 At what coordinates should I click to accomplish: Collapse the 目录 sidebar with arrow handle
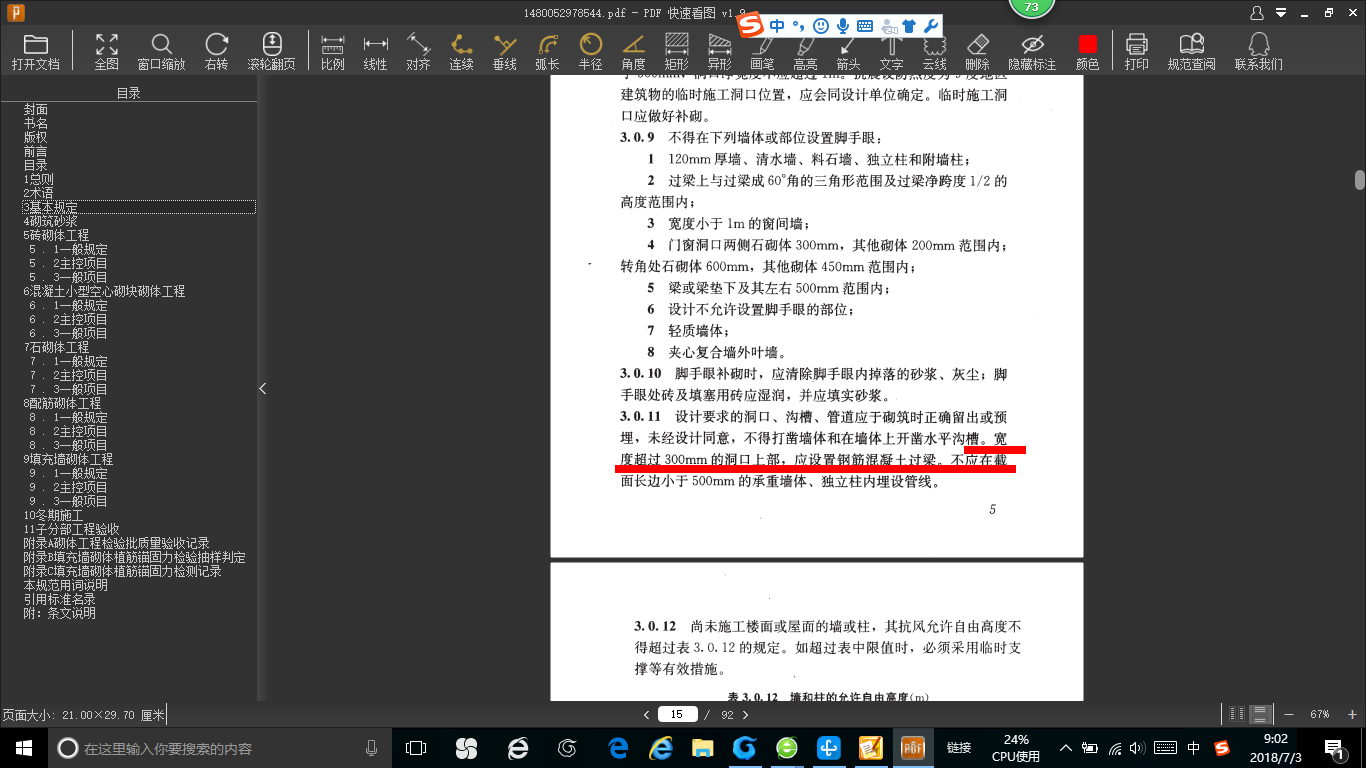coord(263,388)
